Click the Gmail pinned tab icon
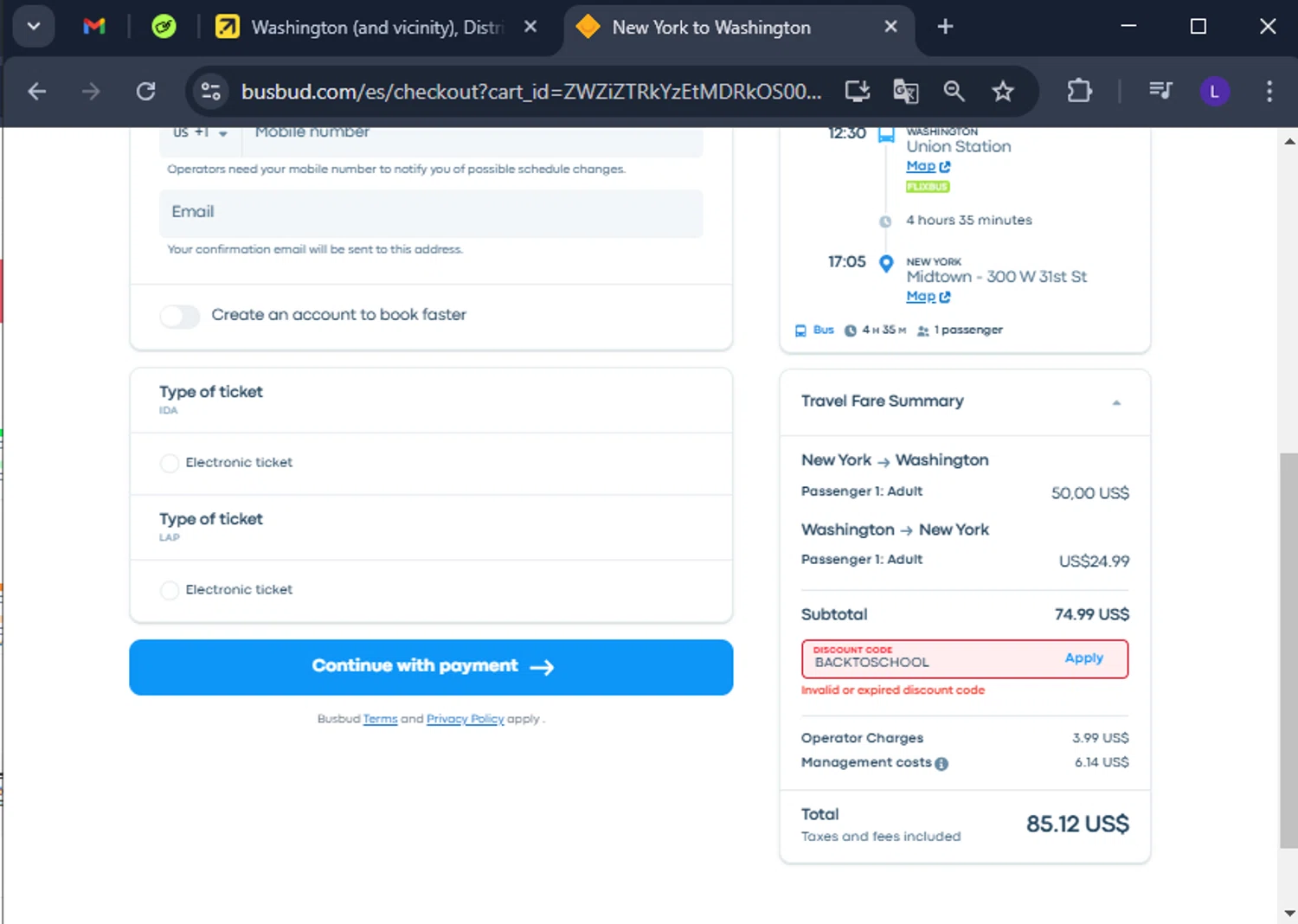1298x924 pixels. pyautogui.click(x=93, y=27)
